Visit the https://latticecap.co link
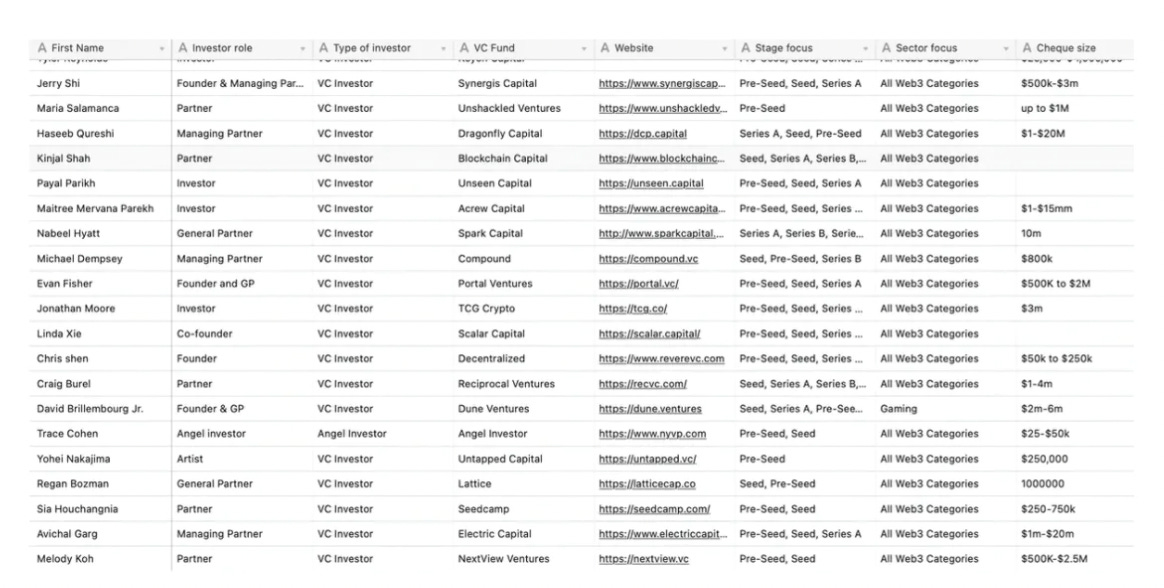This screenshot has height=588, width=1164. tap(647, 484)
